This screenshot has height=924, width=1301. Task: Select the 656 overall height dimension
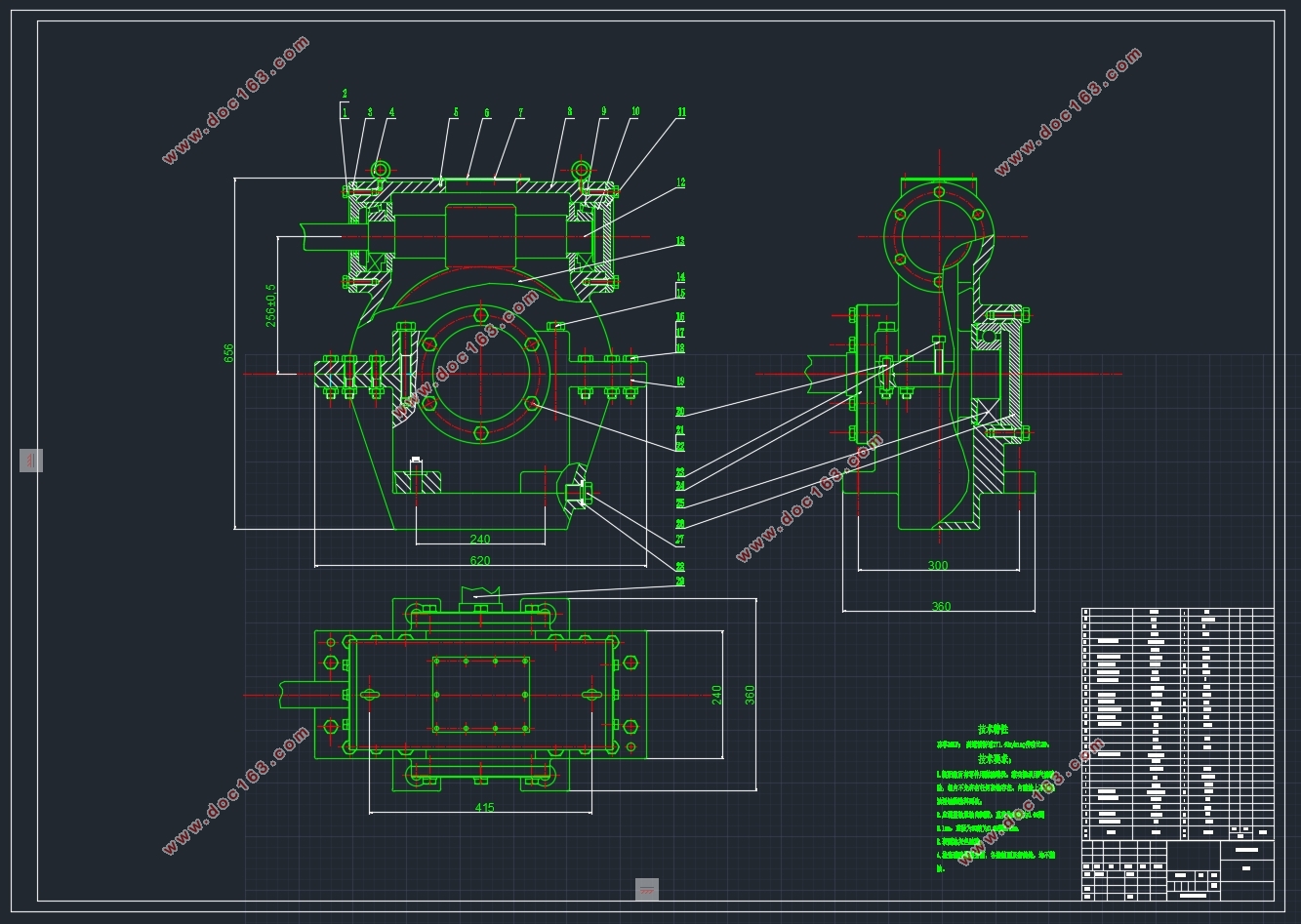pos(229,353)
